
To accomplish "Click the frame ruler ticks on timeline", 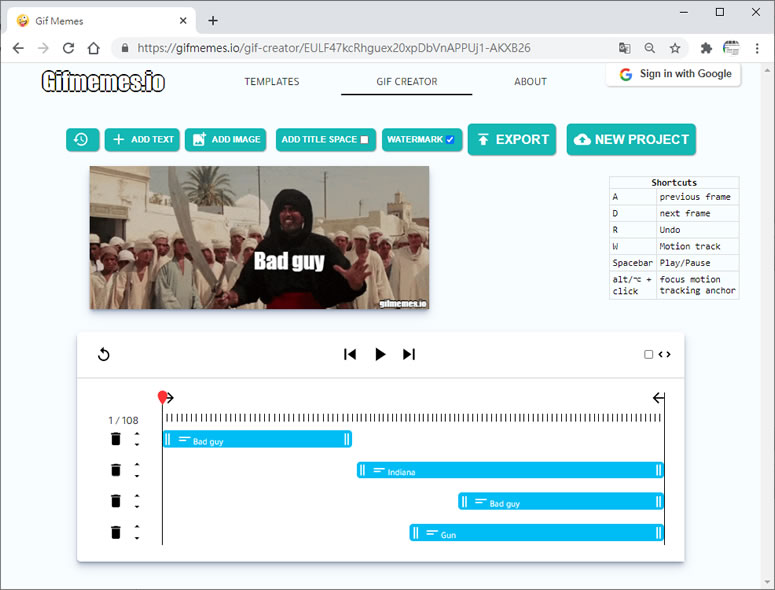I will (x=413, y=418).
